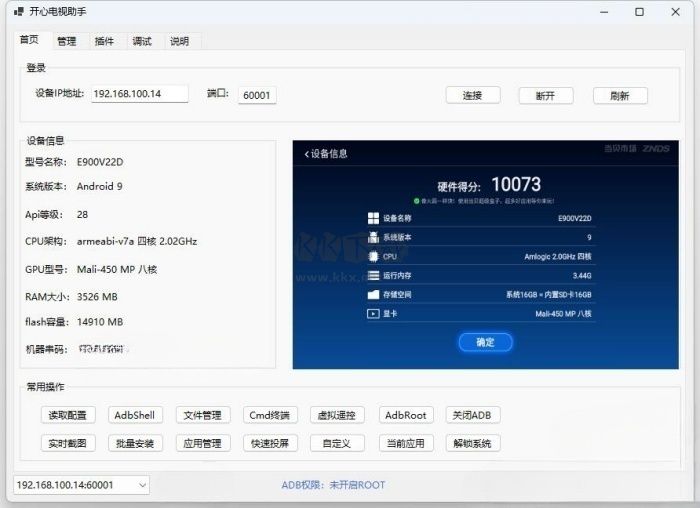Launch Cmd终端
This screenshot has height=508, width=700.
pyautogui.click(x=270, y=415)
